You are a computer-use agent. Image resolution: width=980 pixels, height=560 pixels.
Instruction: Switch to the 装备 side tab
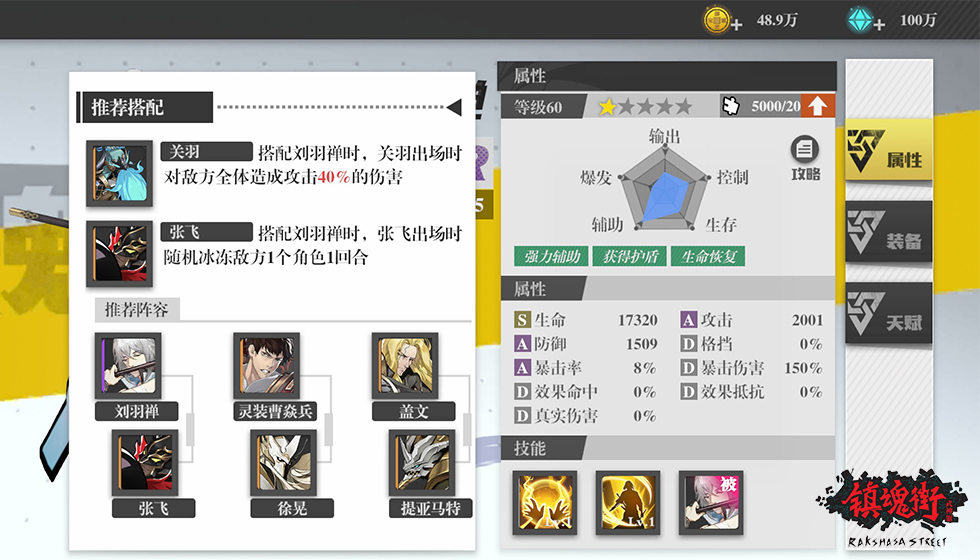tap(888, 232)
